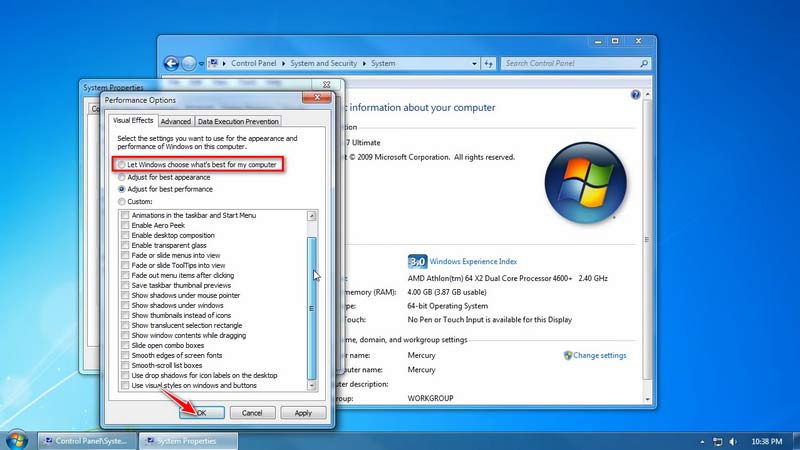Click Control Panel in the address breadcrumb
The width and height of the screenshot is (800, 450).
[x=254, y=63]
